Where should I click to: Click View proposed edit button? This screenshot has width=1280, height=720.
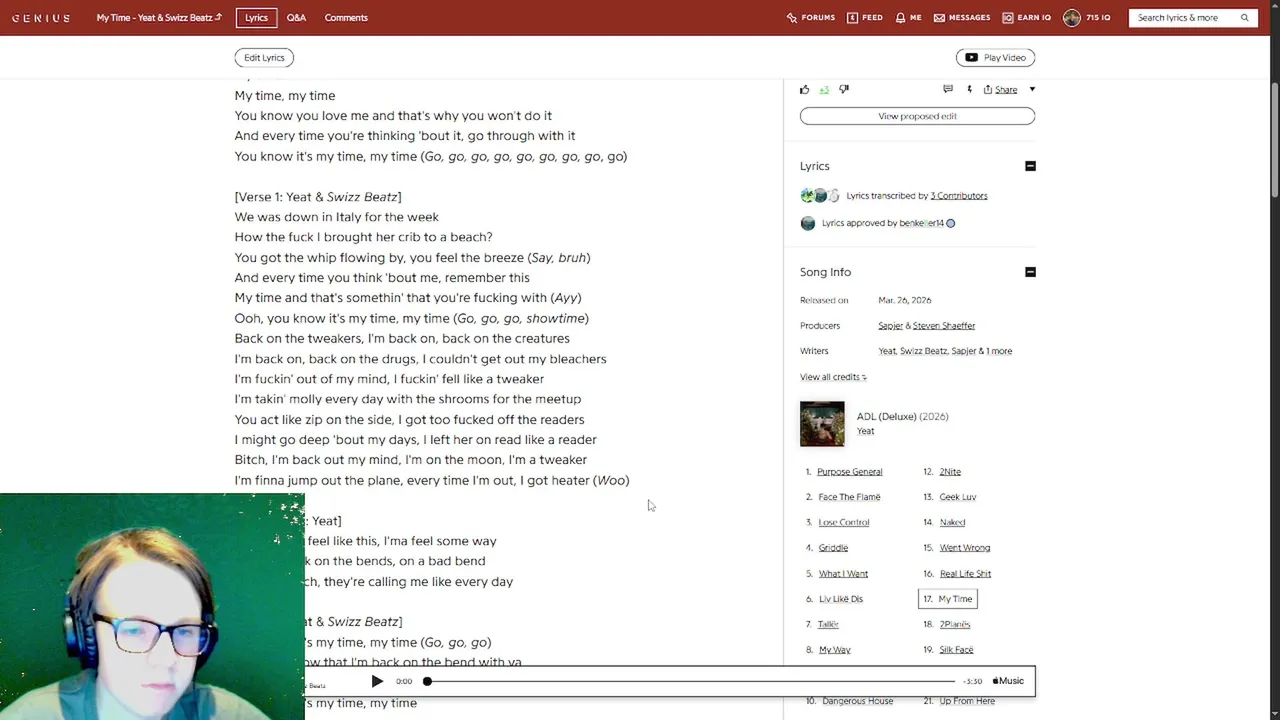[917, 116]
